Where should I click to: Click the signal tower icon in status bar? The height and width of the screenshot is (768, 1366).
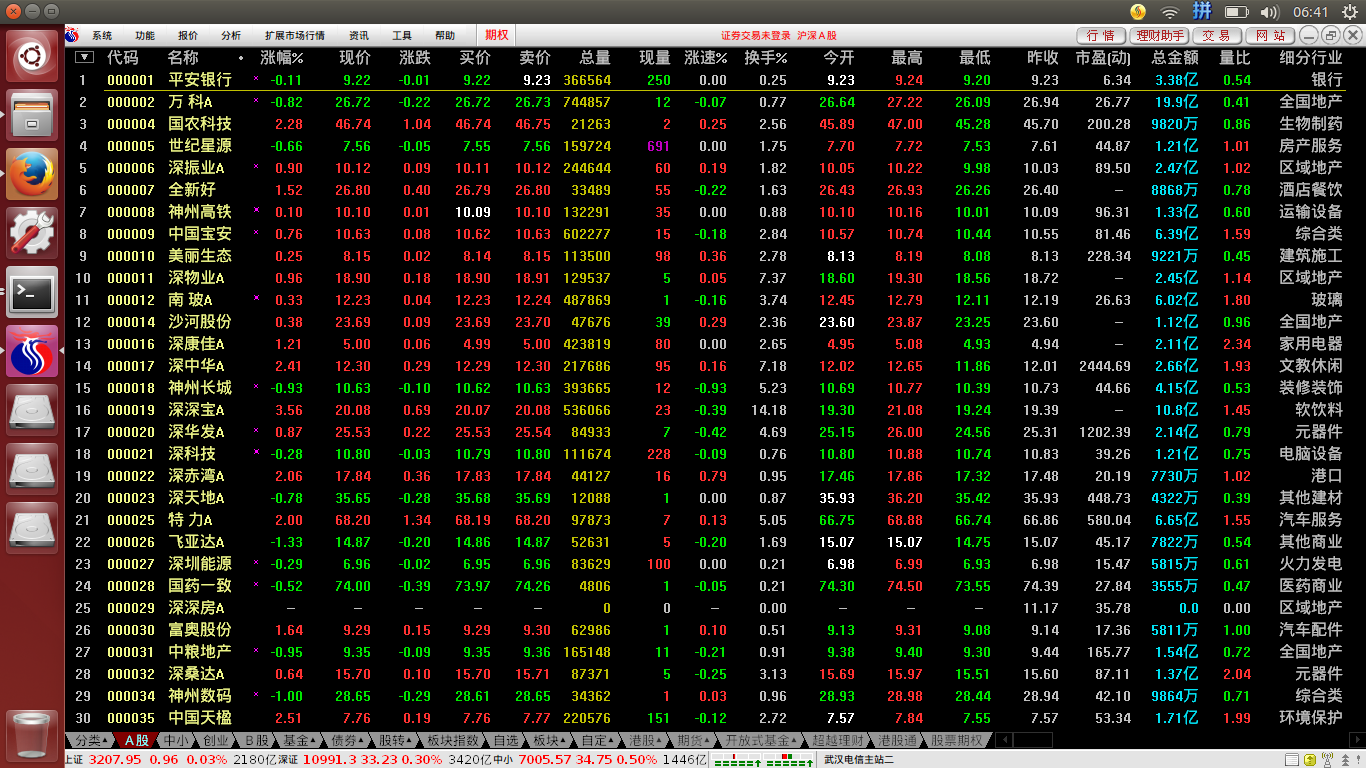(1328, 760)
